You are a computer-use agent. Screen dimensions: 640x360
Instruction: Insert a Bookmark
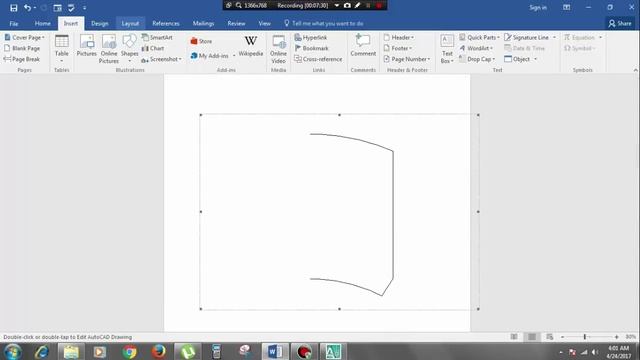[311, 48]
